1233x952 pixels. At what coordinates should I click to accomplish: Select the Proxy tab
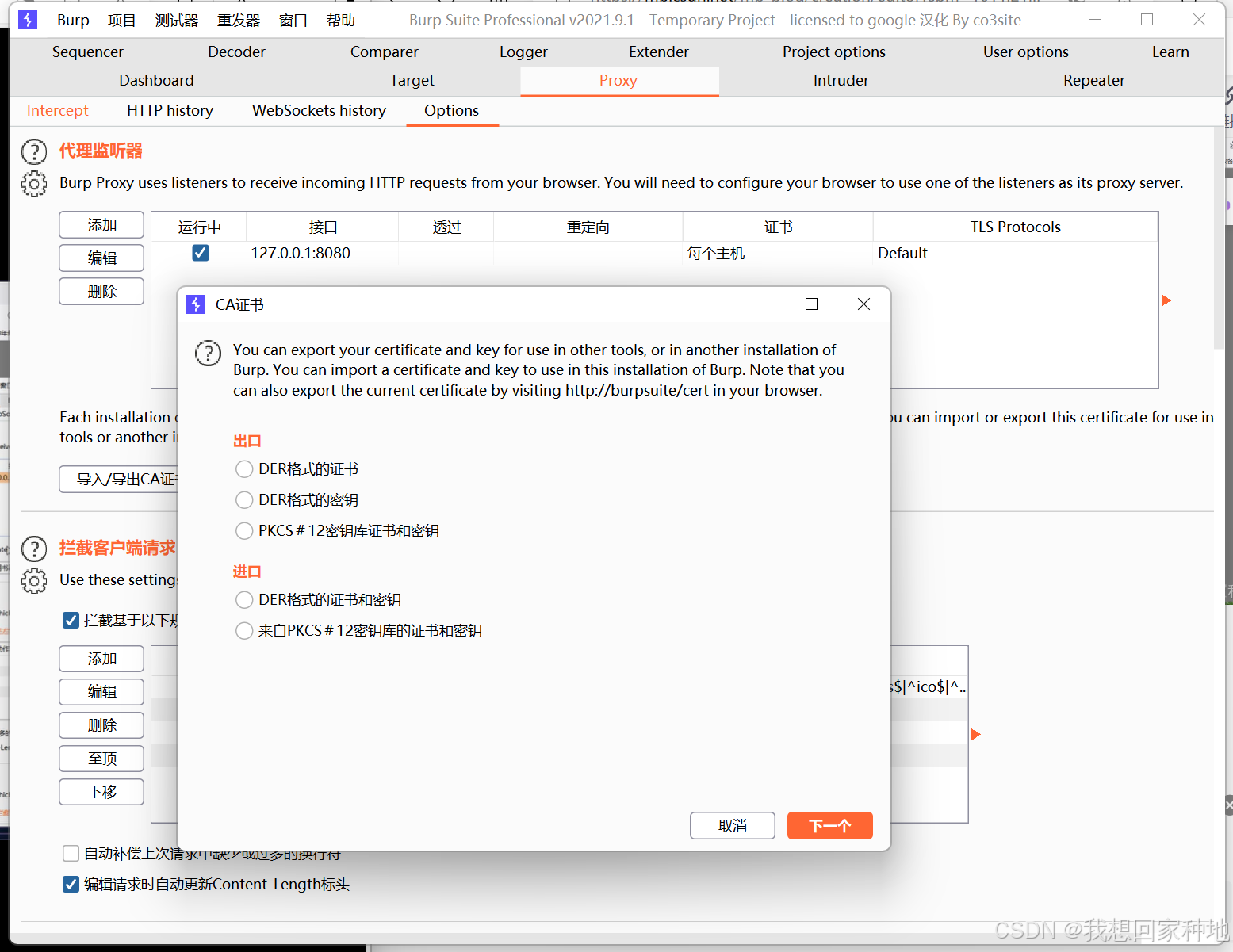618,80
